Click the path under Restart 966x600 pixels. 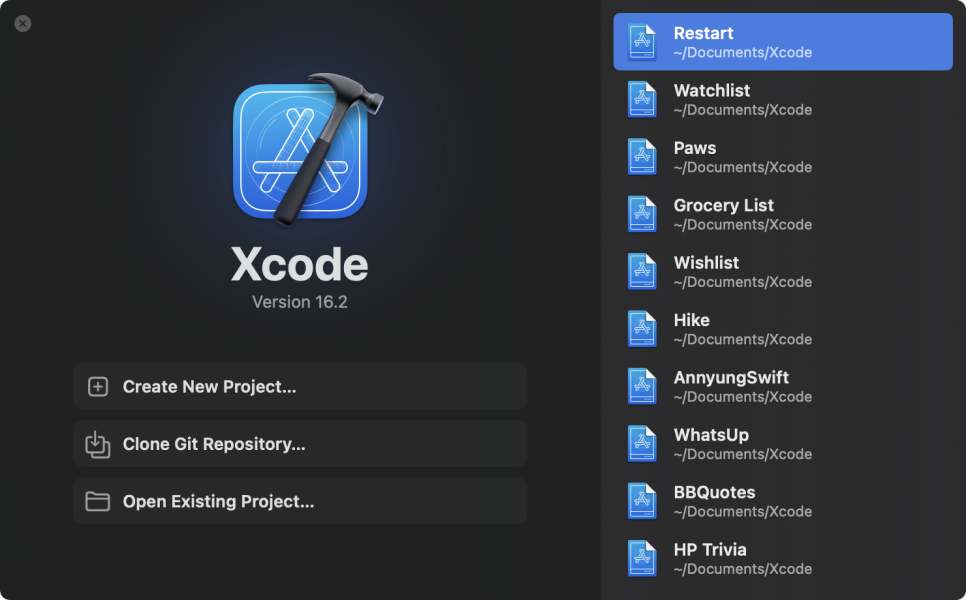pos(742,52)
